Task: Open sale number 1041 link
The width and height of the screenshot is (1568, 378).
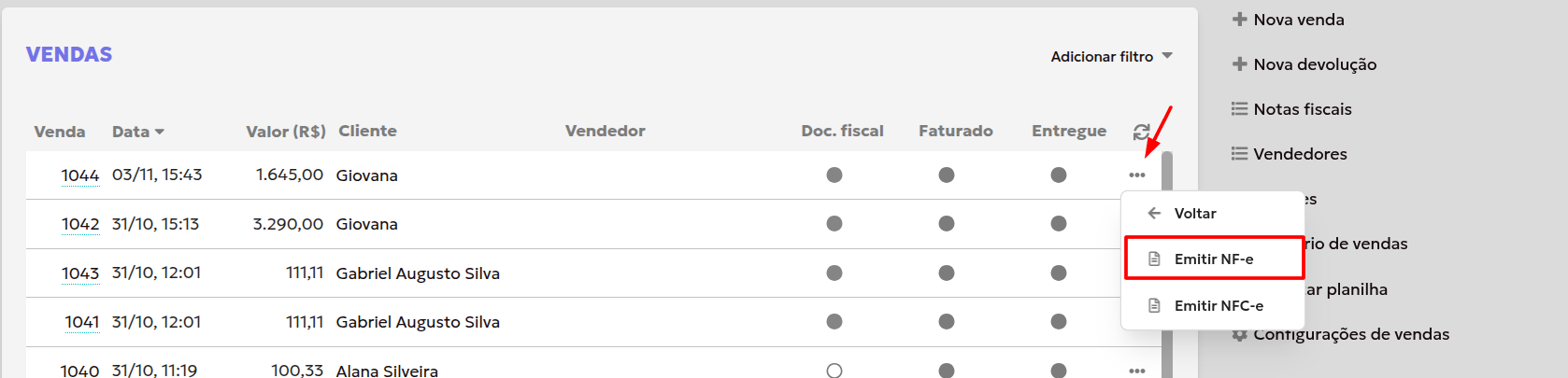Action: coord(82,322)
